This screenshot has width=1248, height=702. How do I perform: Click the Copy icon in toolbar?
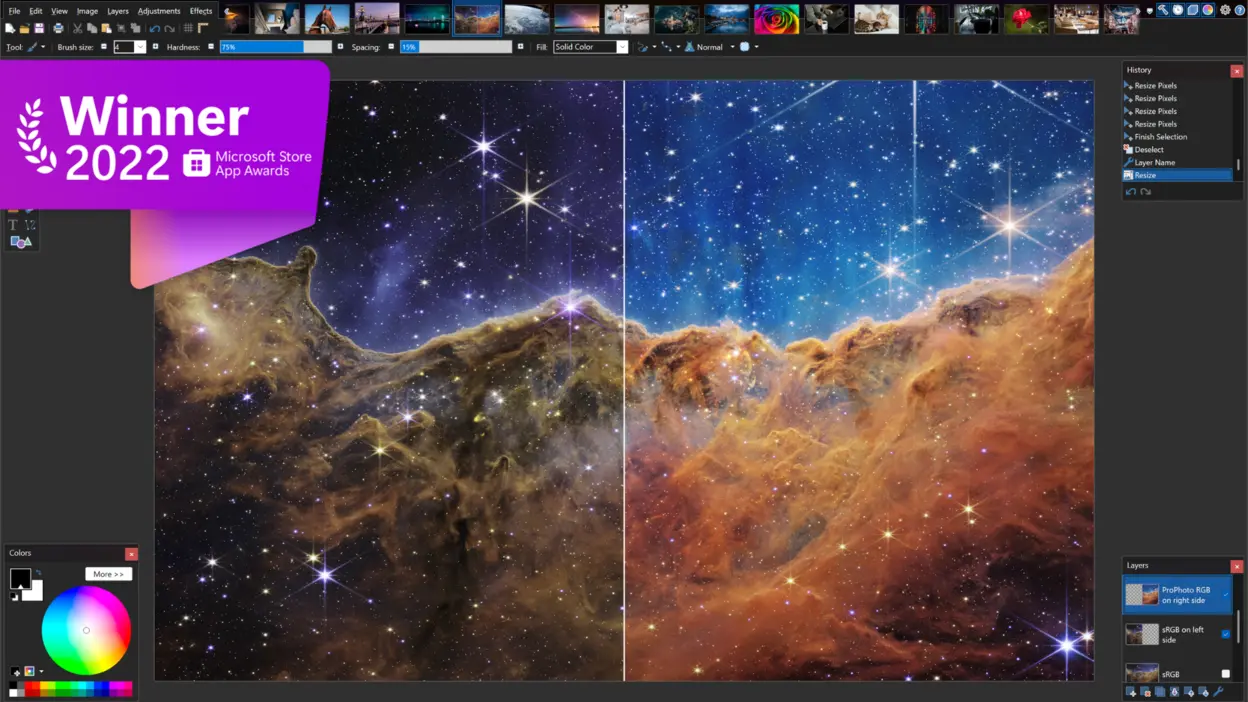pos(91,28)
